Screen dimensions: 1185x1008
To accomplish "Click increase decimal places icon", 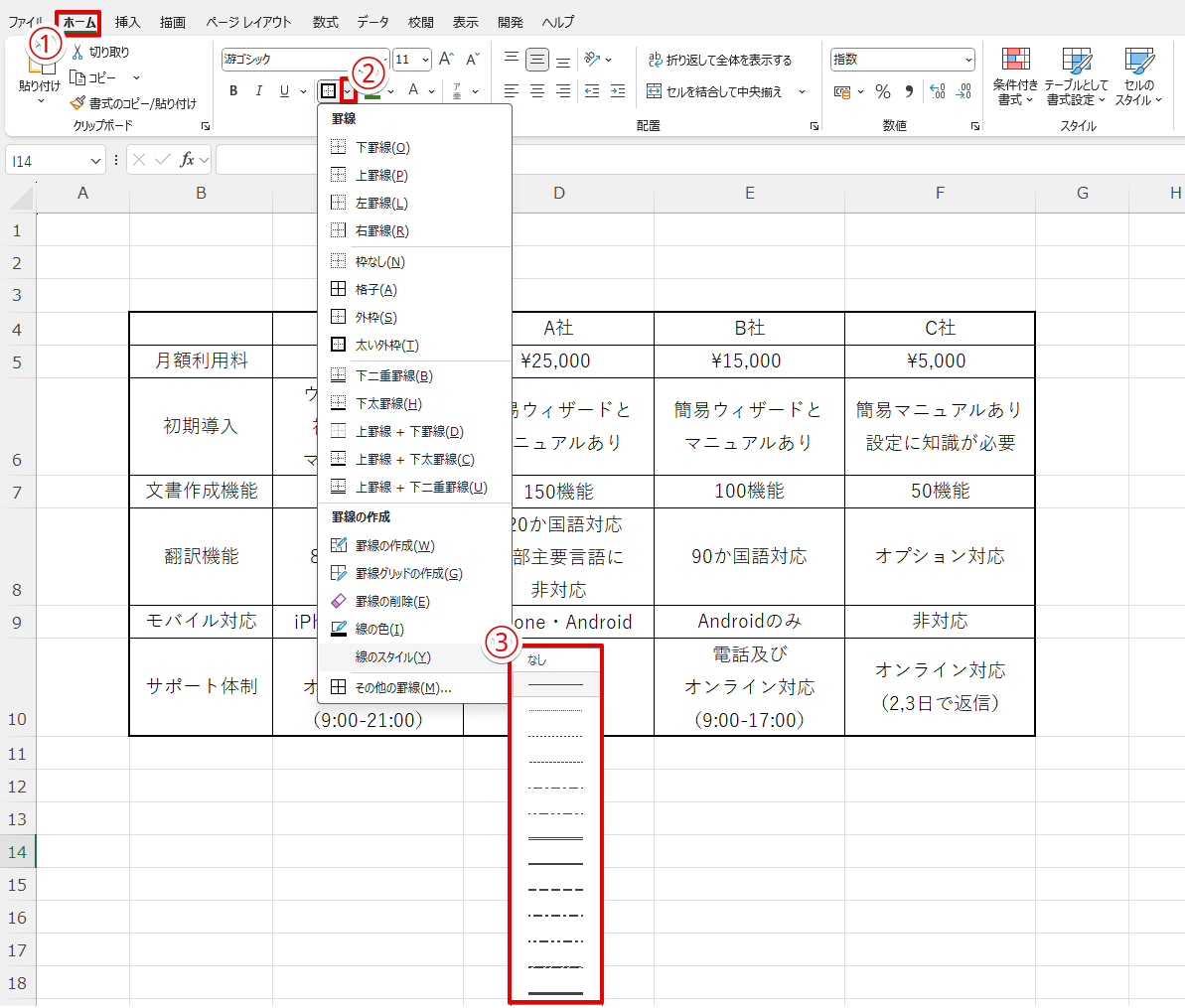I will [937, 91].
